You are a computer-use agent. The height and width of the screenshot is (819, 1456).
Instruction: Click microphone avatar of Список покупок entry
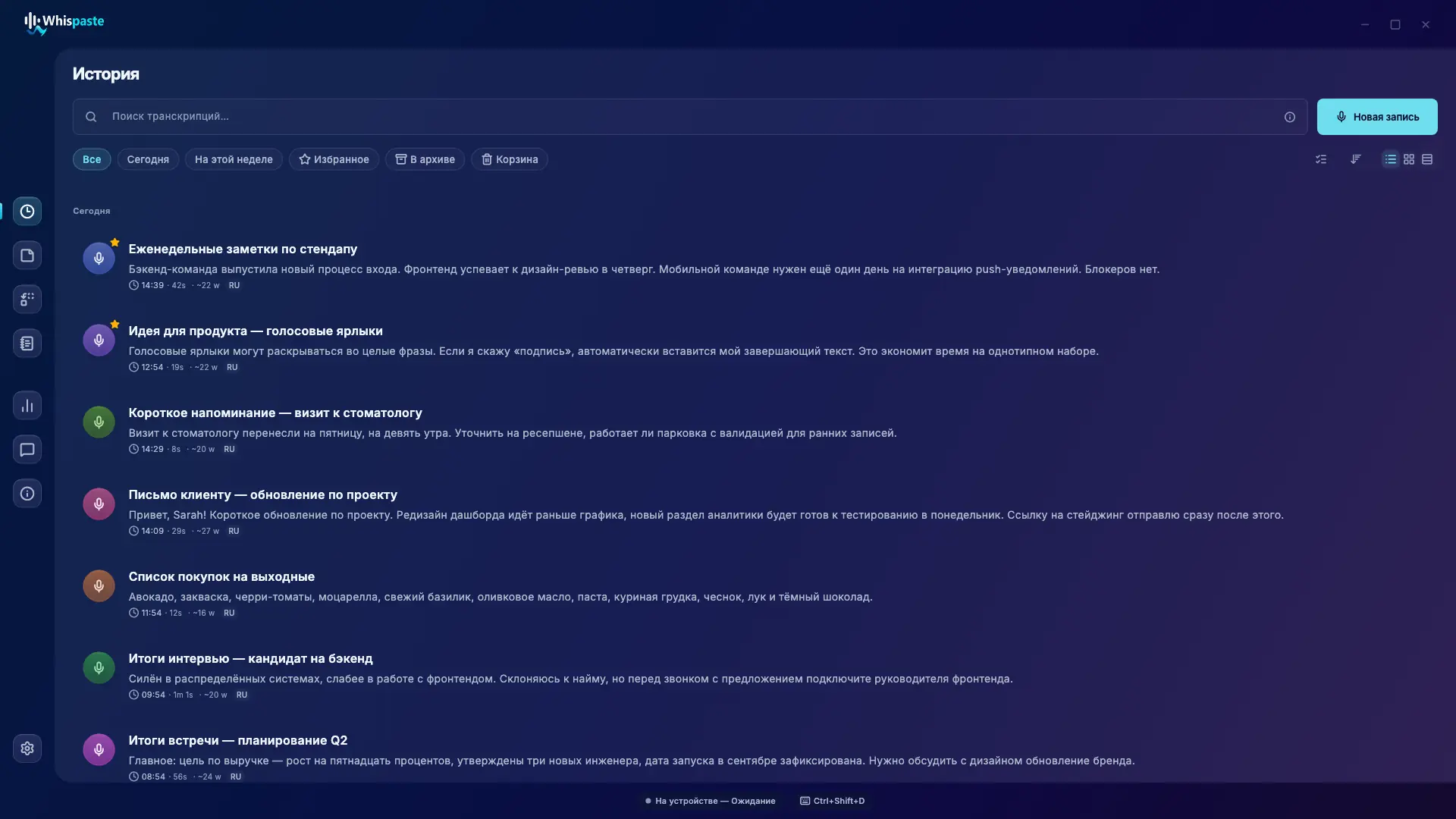pos(99,586)
